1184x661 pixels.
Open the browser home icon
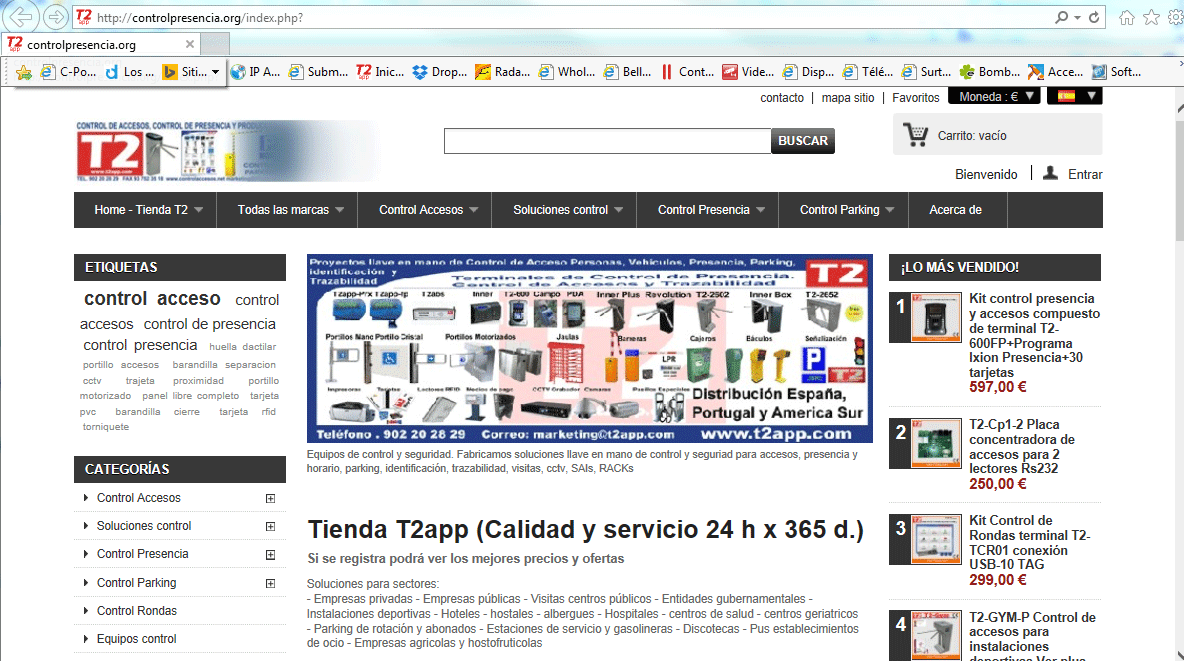tap(1127, 17)
